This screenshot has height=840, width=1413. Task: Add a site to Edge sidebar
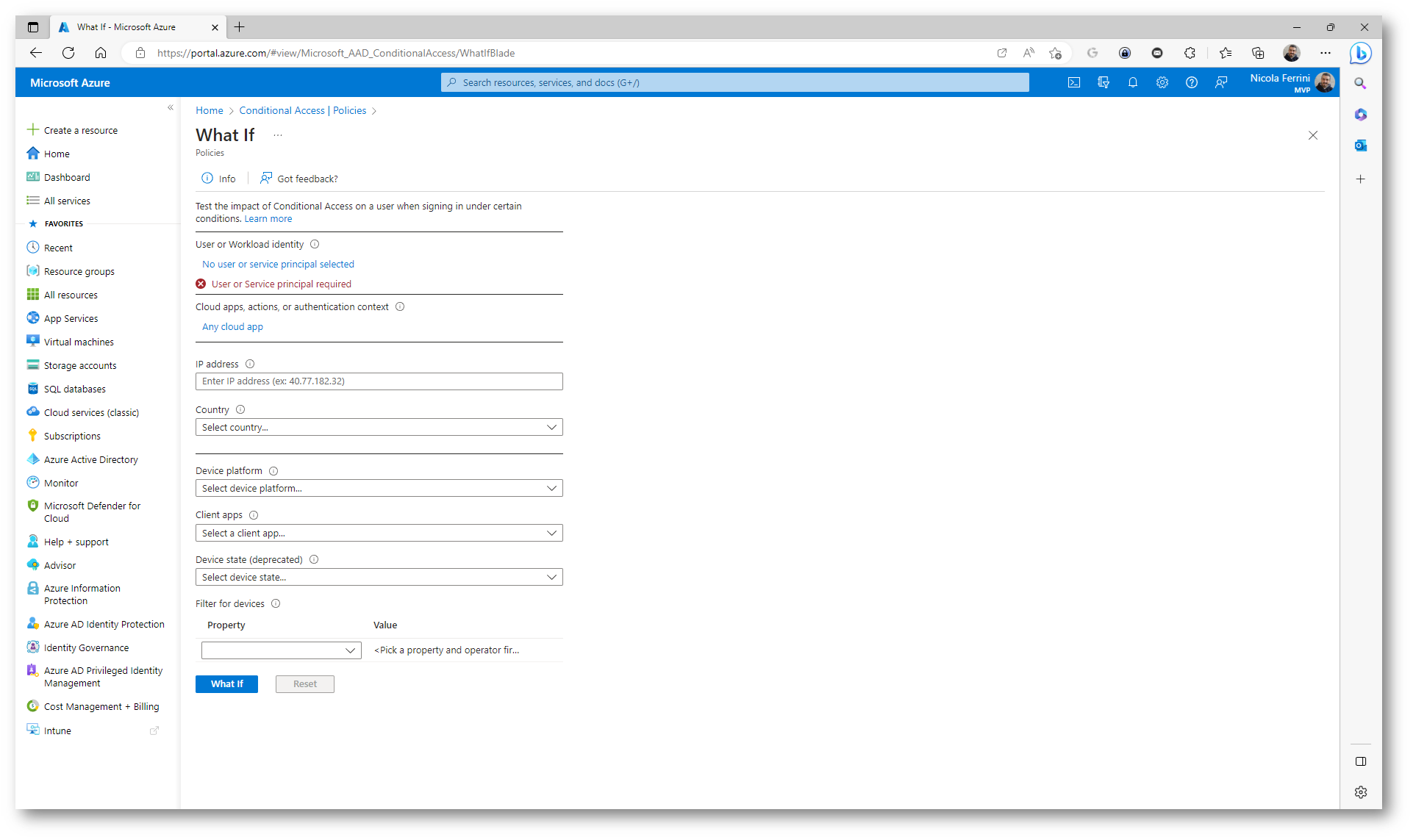point(1361,179)
